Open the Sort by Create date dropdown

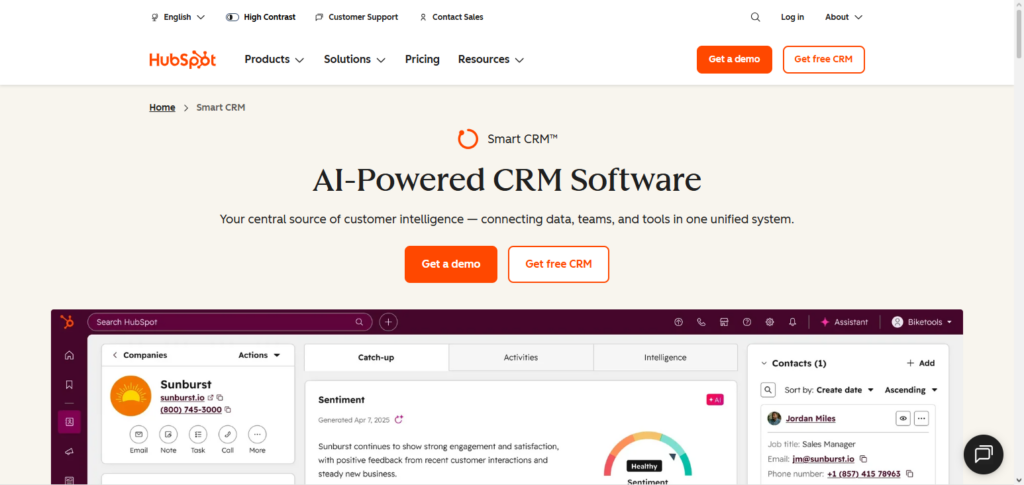[x=829, y=390]
